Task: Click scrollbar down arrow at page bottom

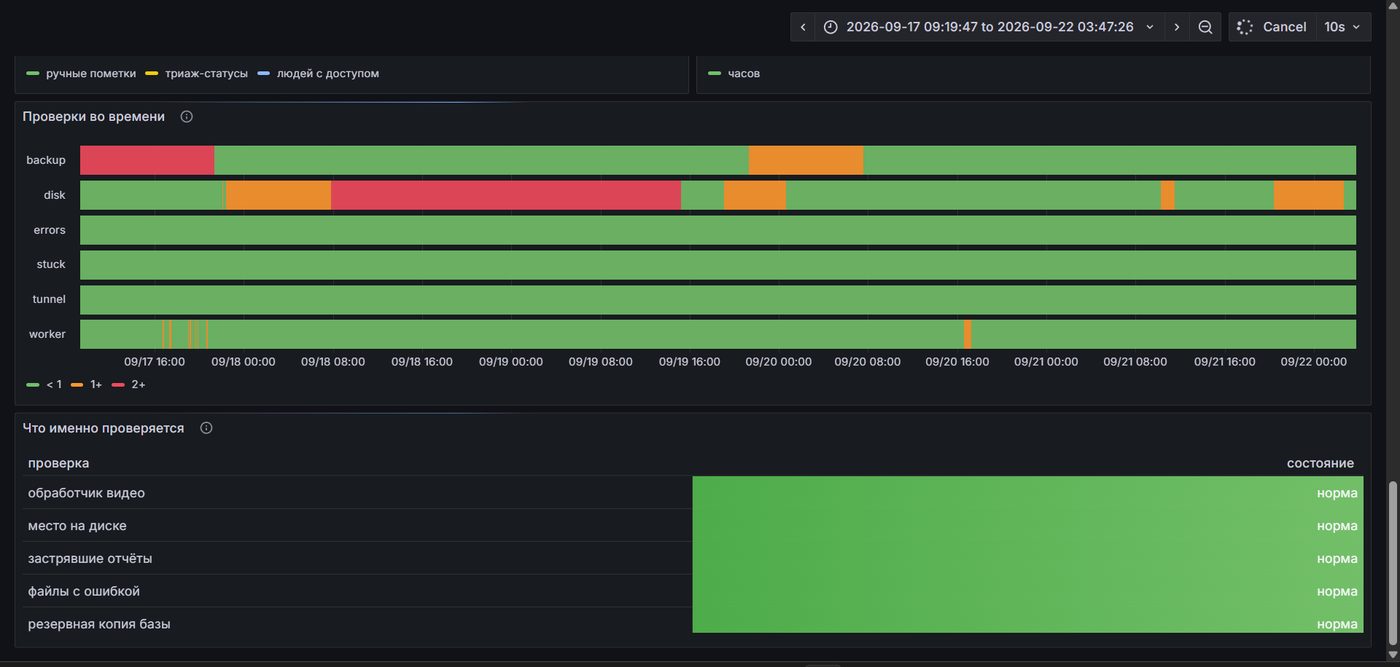Action: coord(1393,655)
